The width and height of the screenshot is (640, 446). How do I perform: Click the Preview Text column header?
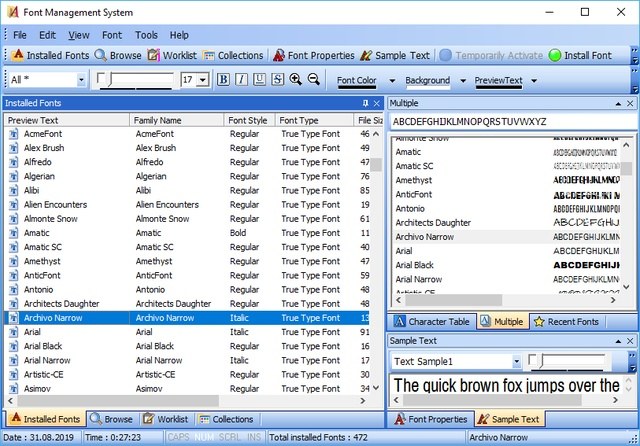click(x=67, y=120)
